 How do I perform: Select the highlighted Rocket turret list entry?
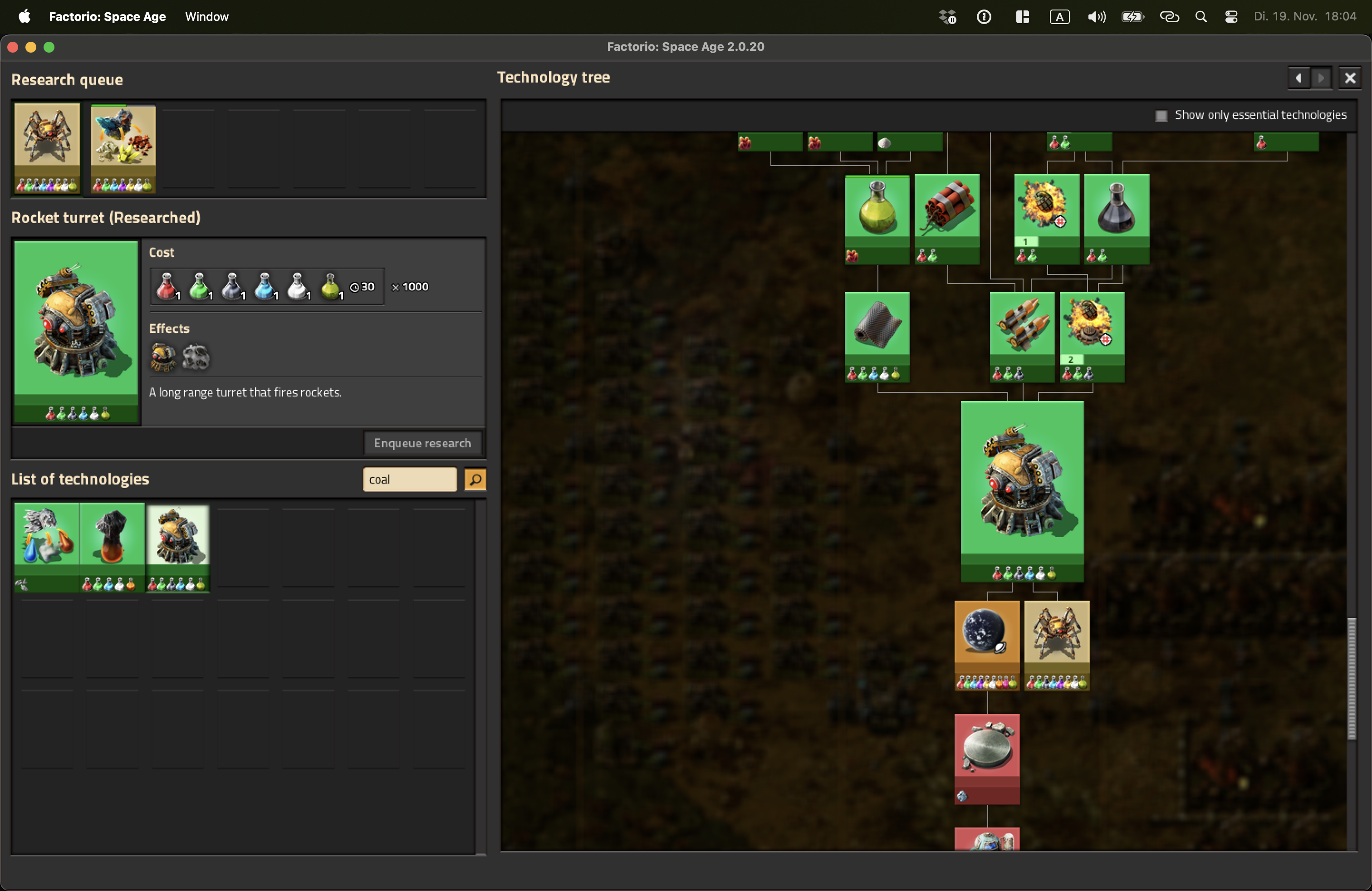177,547
